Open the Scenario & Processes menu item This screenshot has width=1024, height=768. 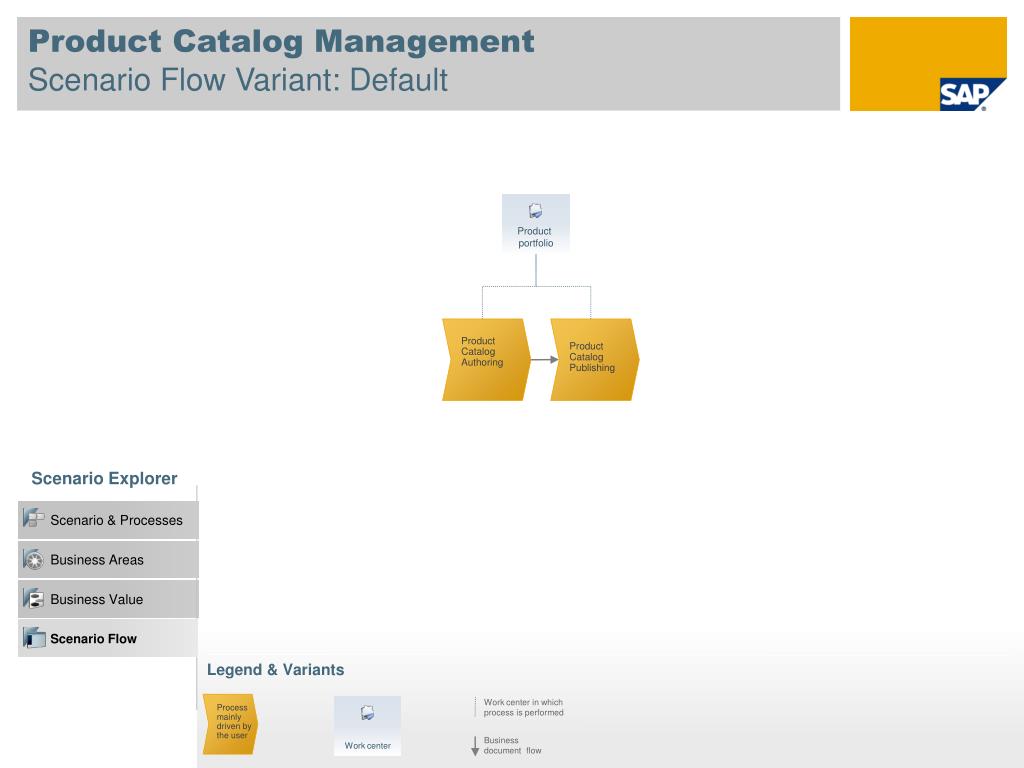[108, 520]
